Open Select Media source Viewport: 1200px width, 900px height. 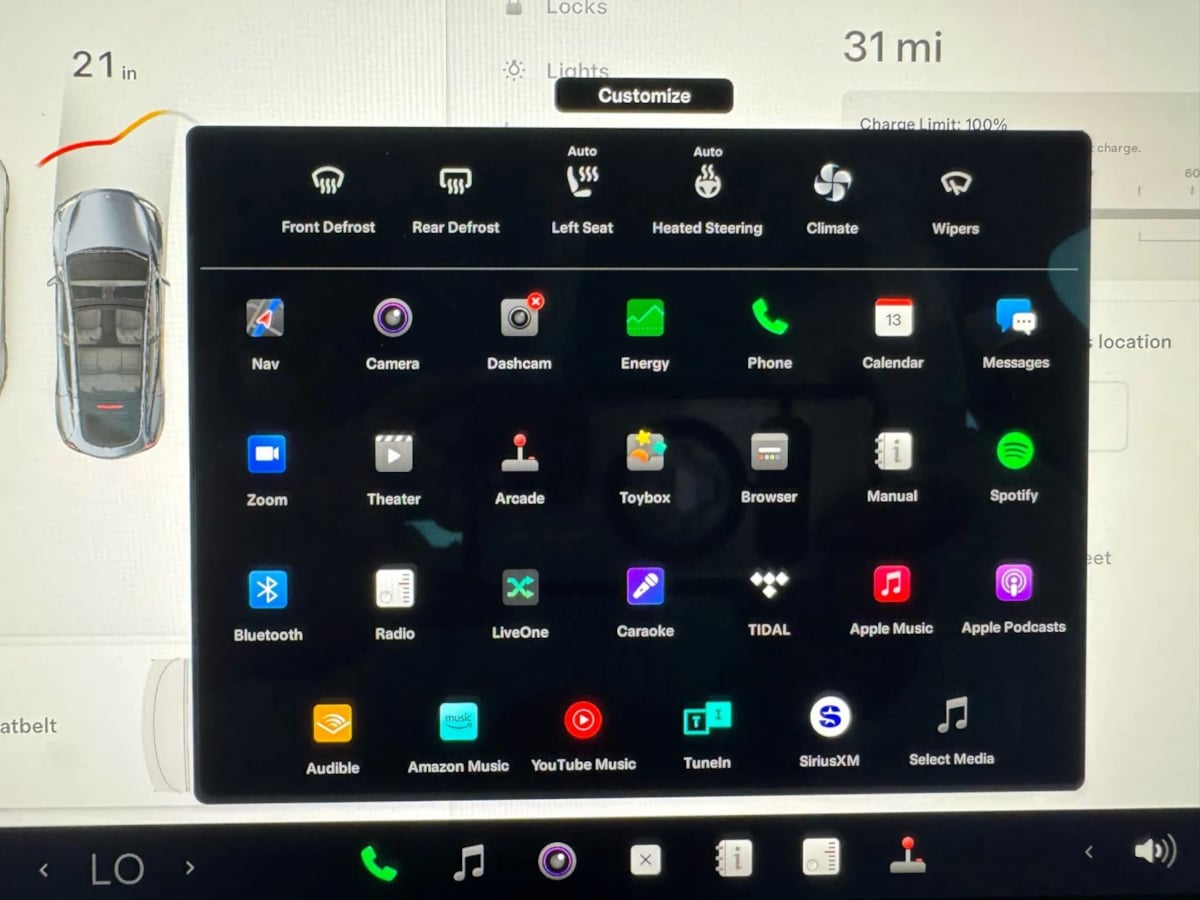click(x=951, y=717)
